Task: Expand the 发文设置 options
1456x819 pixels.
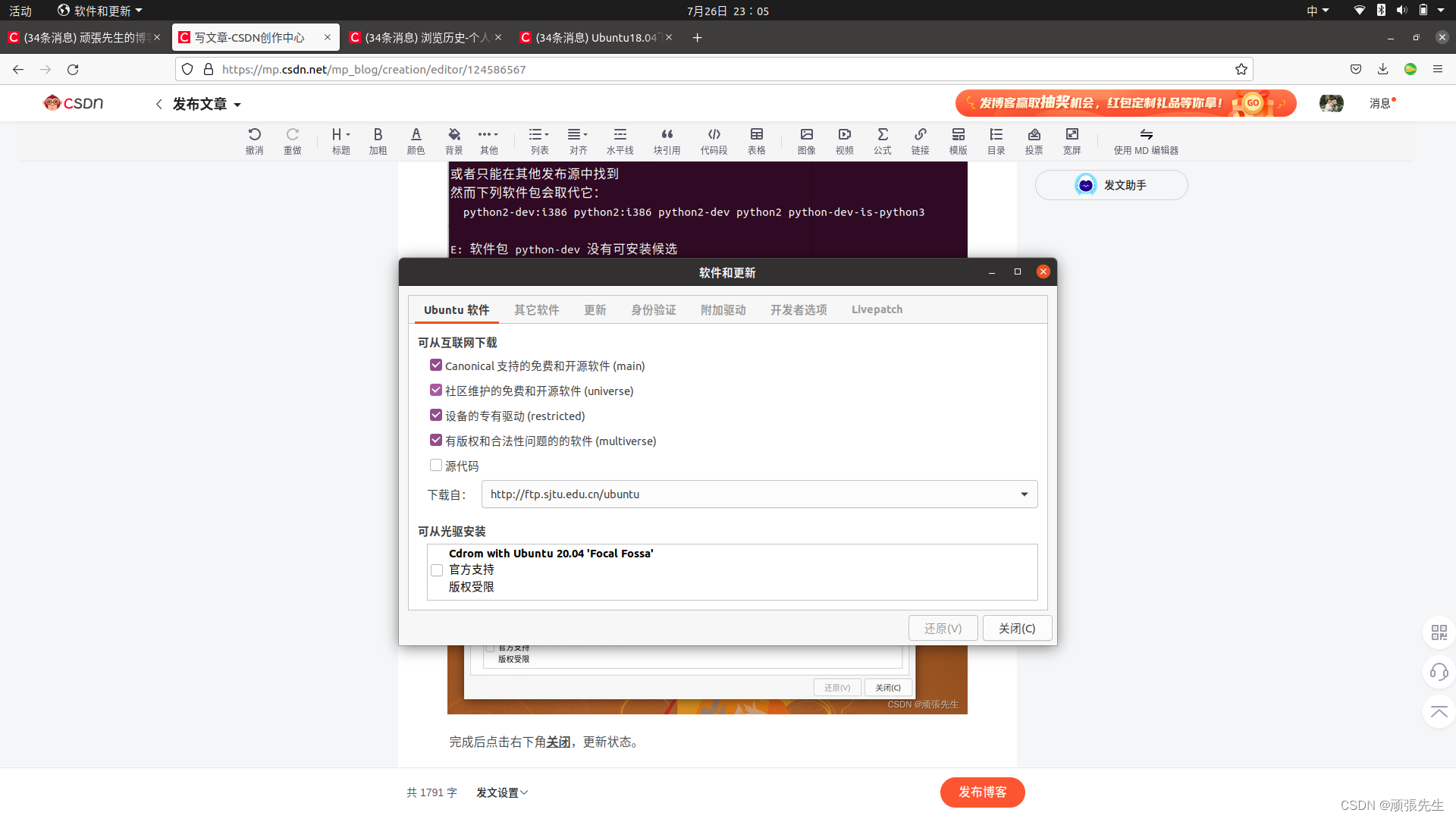Action: tap(501, 792)
